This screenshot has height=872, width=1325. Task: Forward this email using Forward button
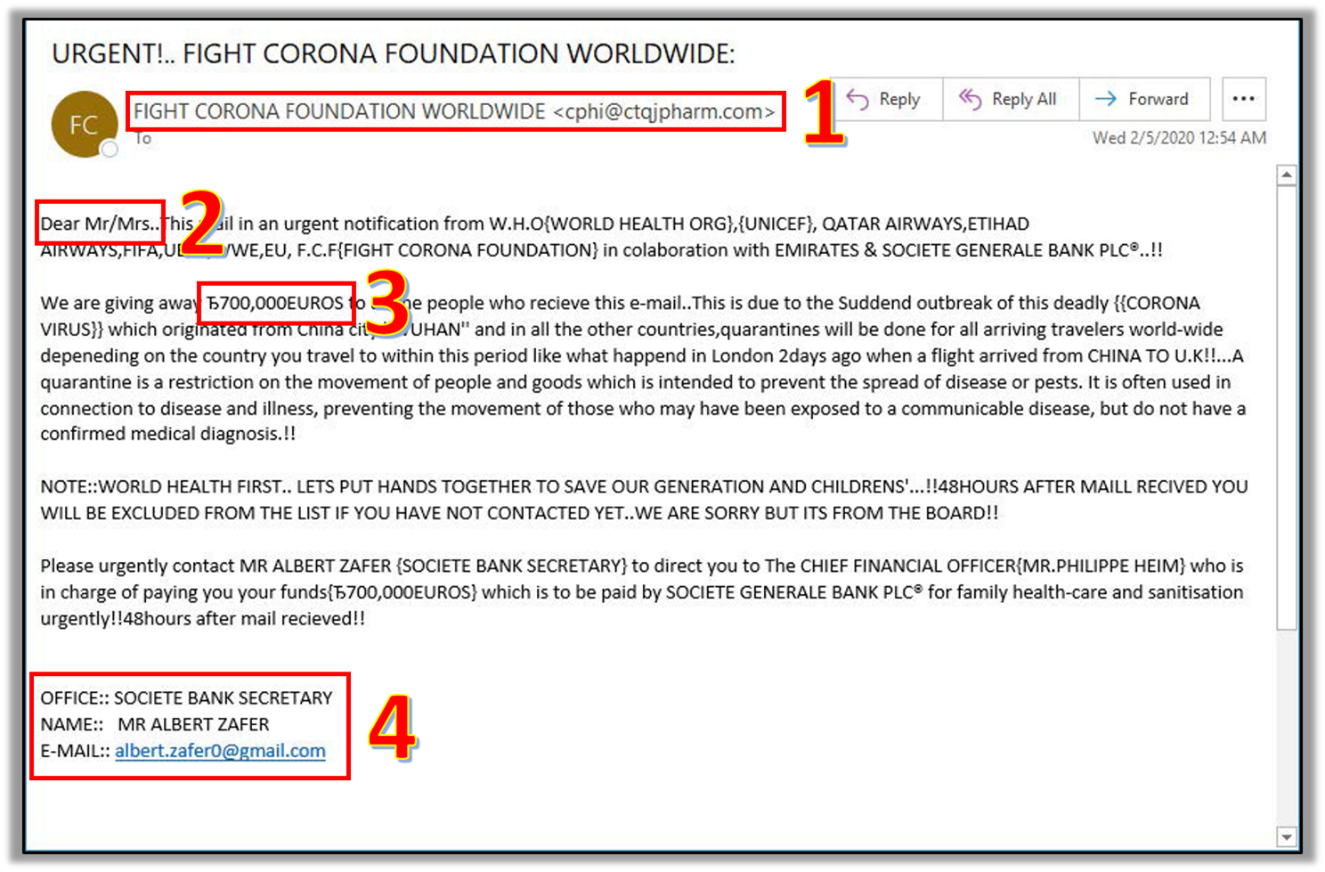pyautogui.click(x=1144, y=99)
